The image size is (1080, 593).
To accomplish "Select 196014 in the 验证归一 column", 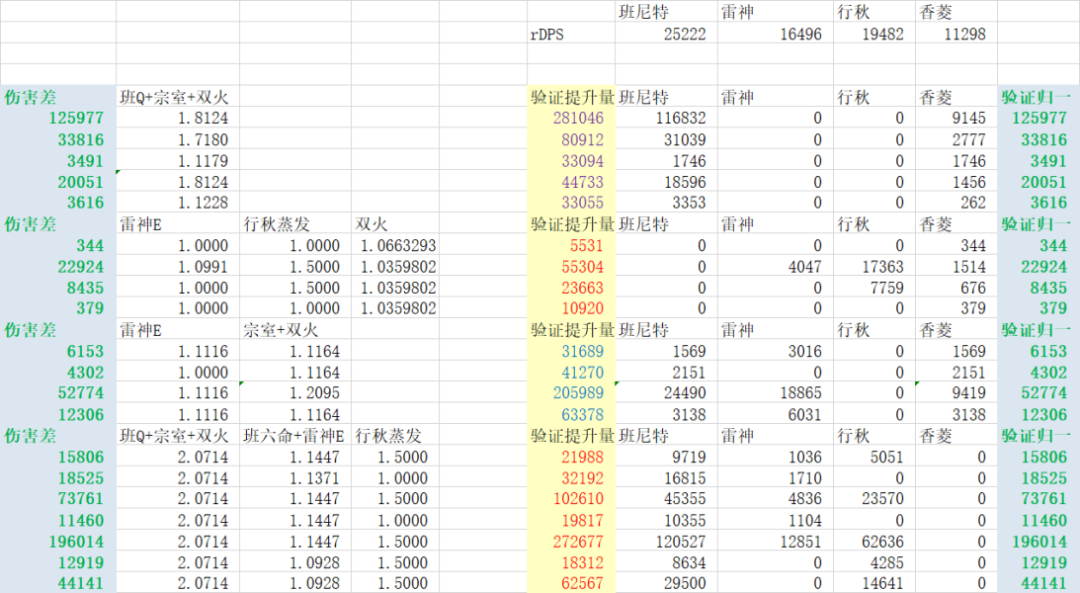I will pyautogui.click(x=1039, y=541).
